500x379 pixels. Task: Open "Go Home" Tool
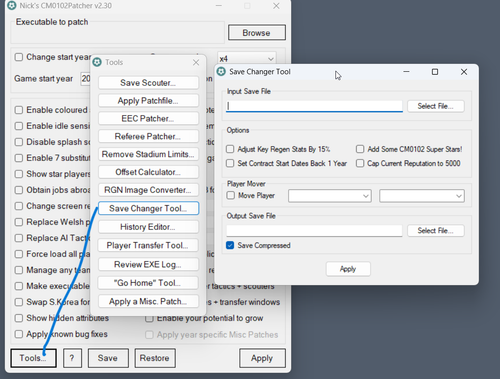(x=148, y=283)
